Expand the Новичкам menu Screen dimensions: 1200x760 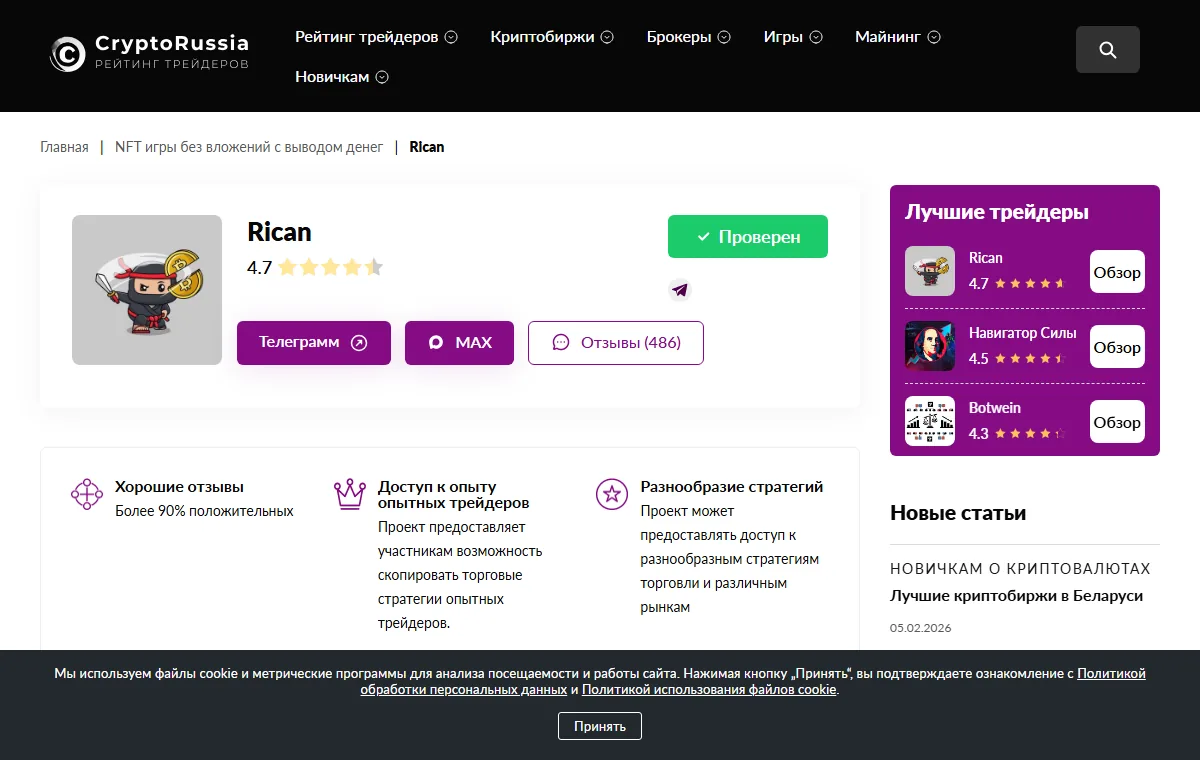342,77
